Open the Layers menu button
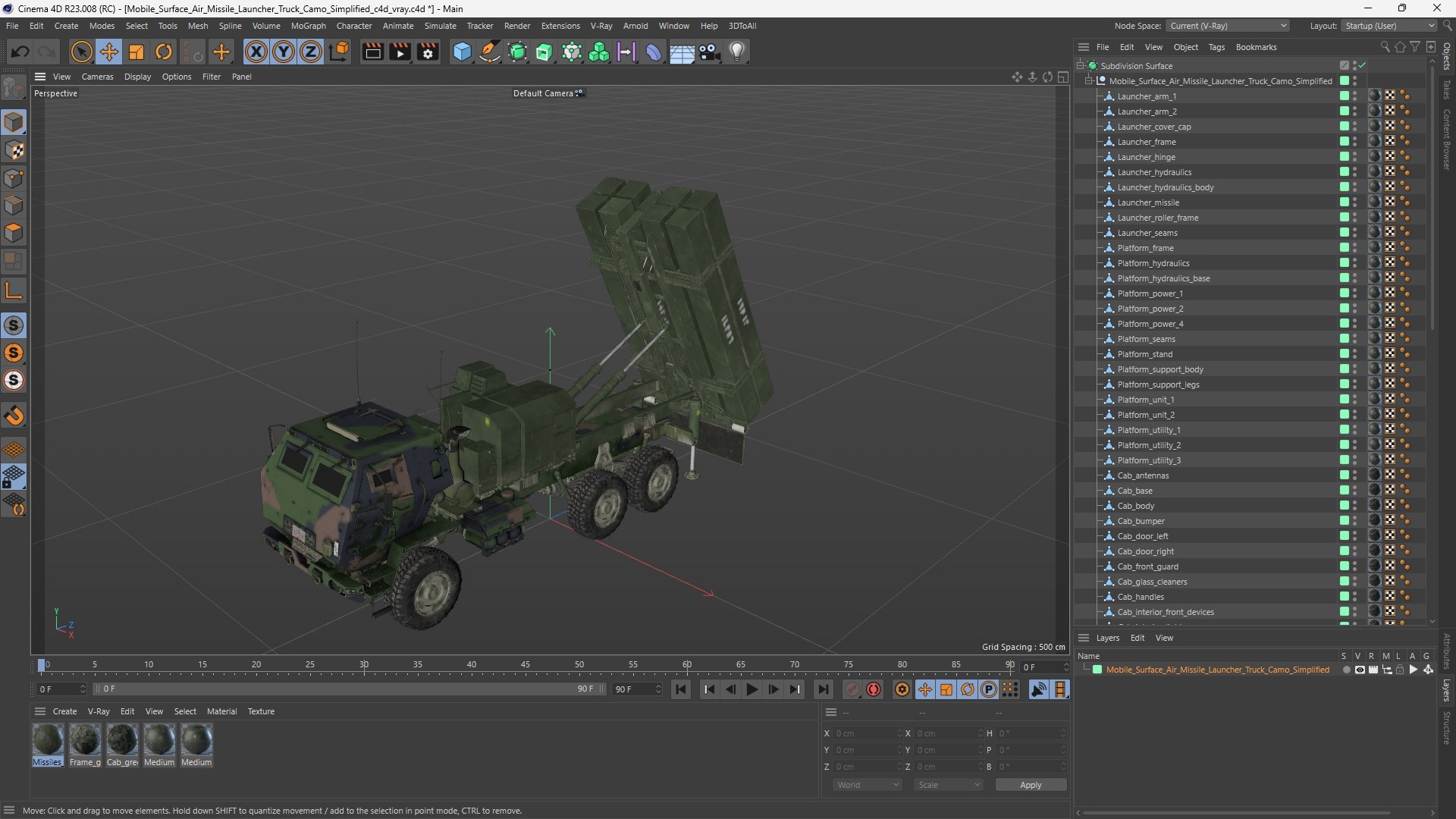 click(1107, 638)
